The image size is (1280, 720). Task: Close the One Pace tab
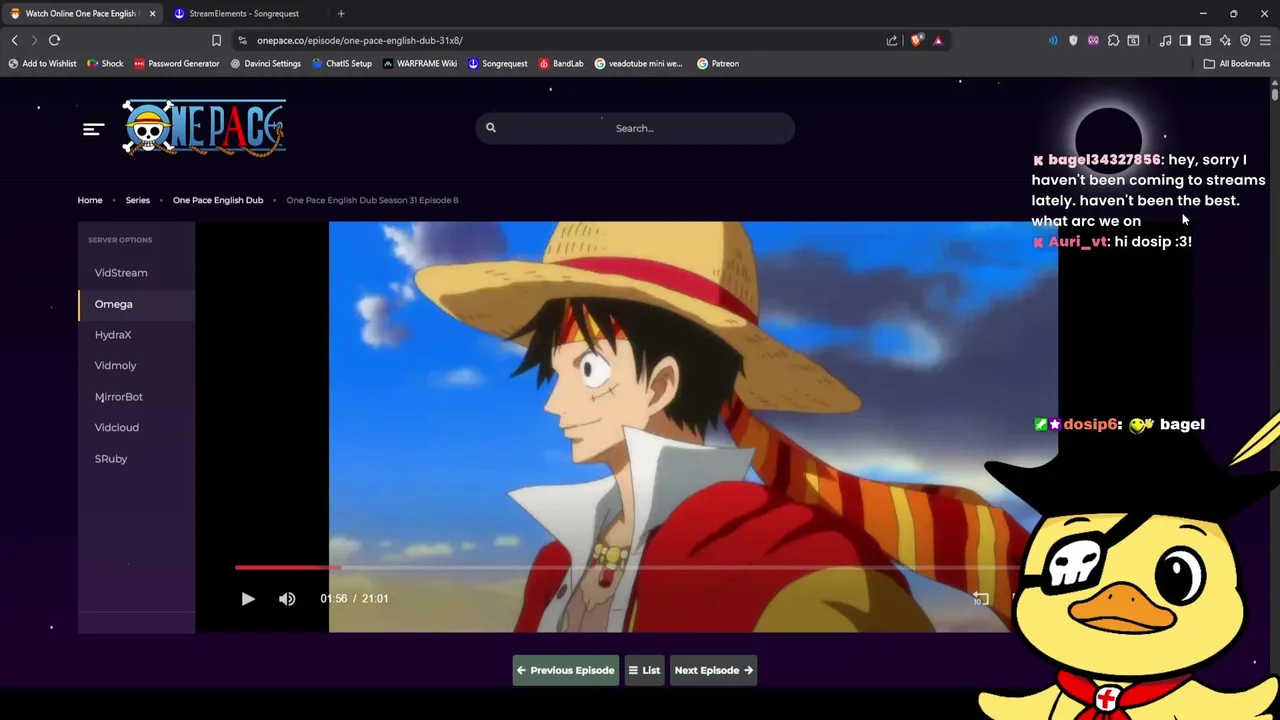click(152, 13)
